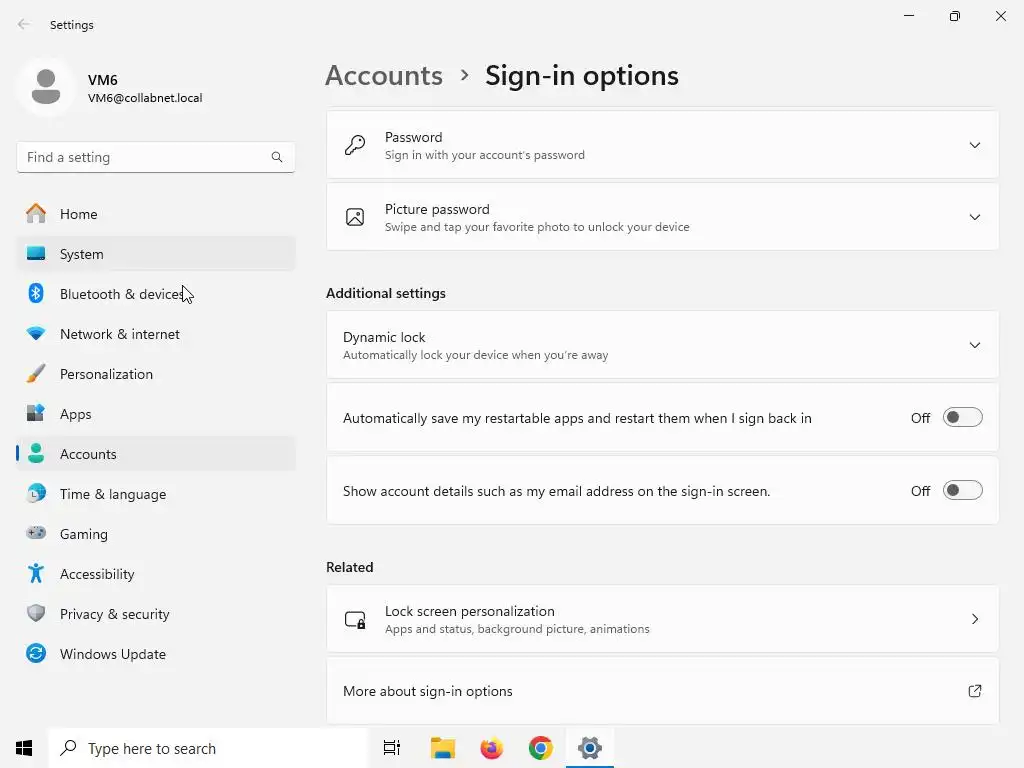This screenshot has width=1024, height=768.
Task: Click the Accounts breadcrumb link
Action: point(384,76)
